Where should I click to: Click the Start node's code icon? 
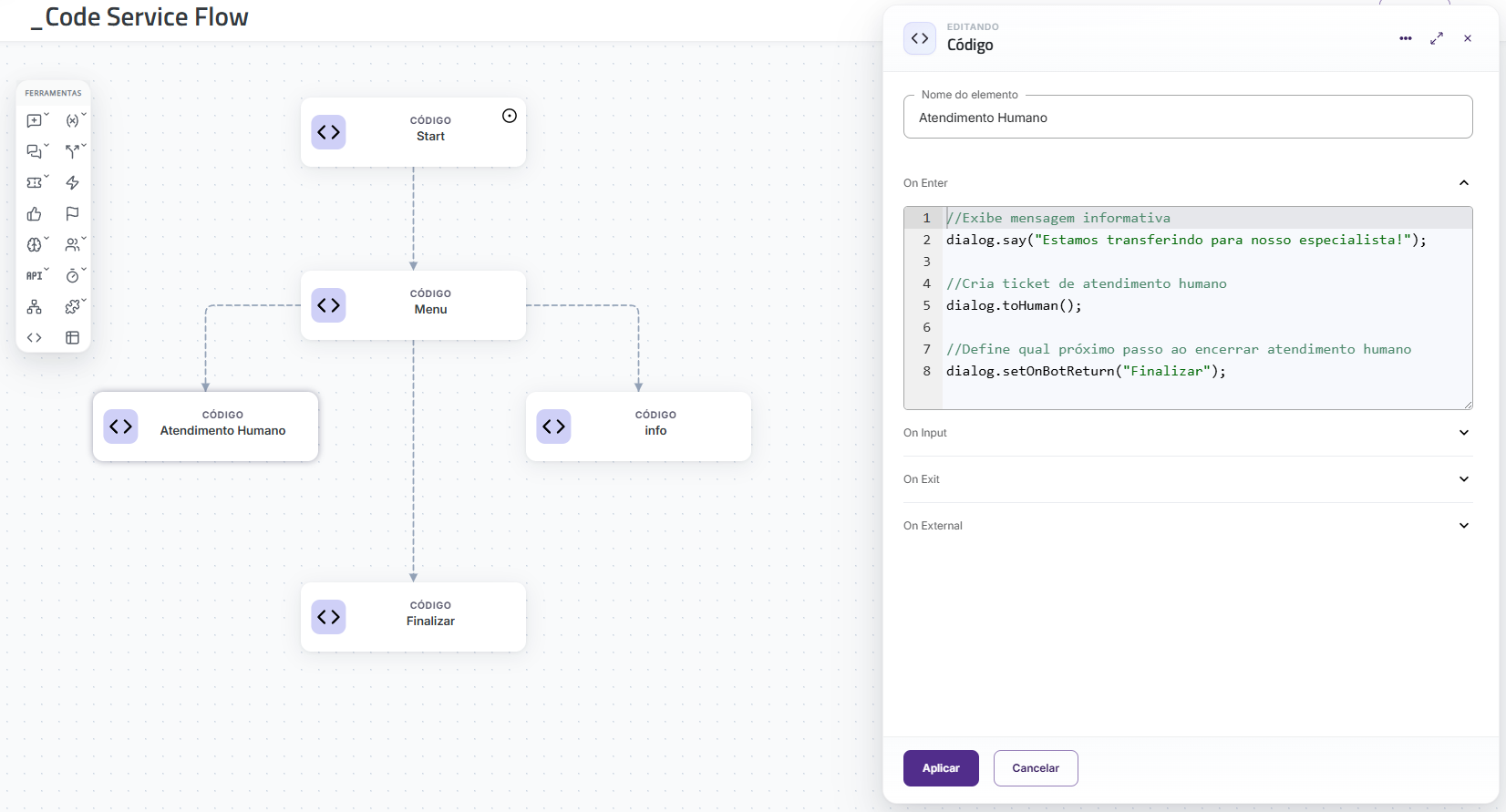[328, 132]
